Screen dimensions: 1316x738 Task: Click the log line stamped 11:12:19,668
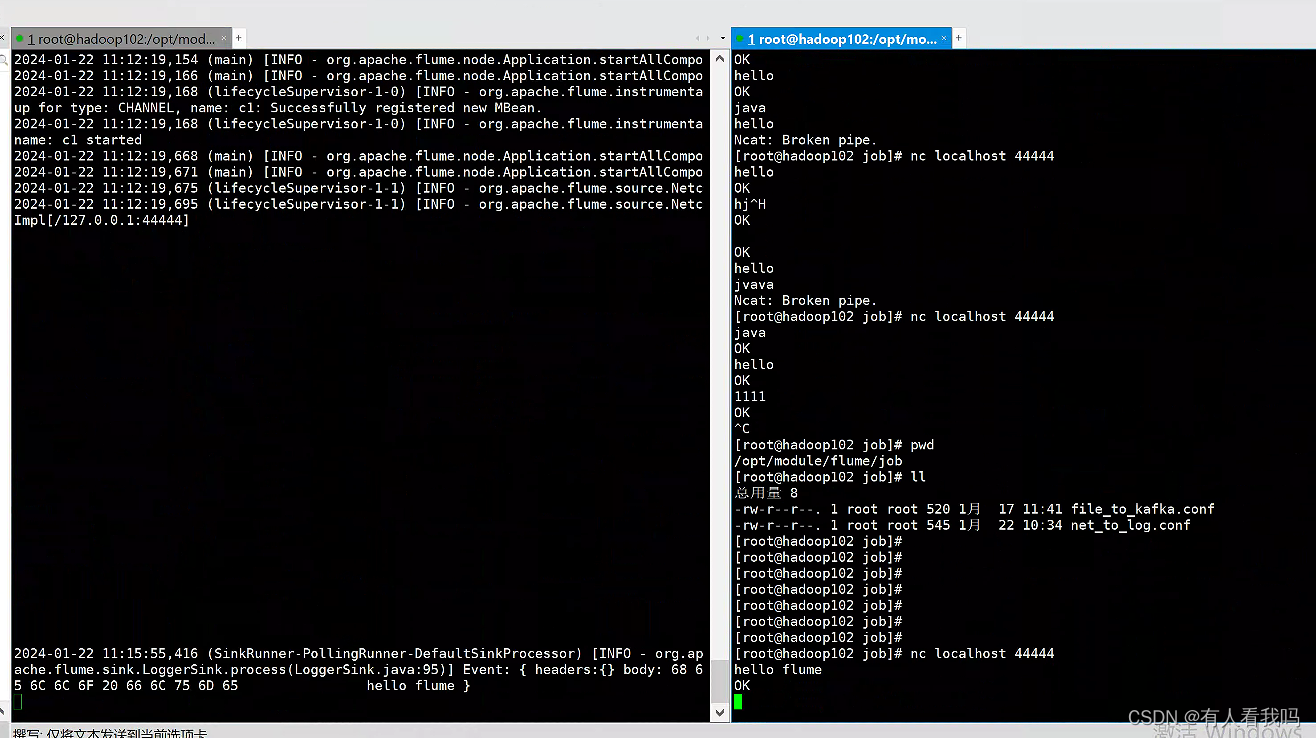point(358,156)
